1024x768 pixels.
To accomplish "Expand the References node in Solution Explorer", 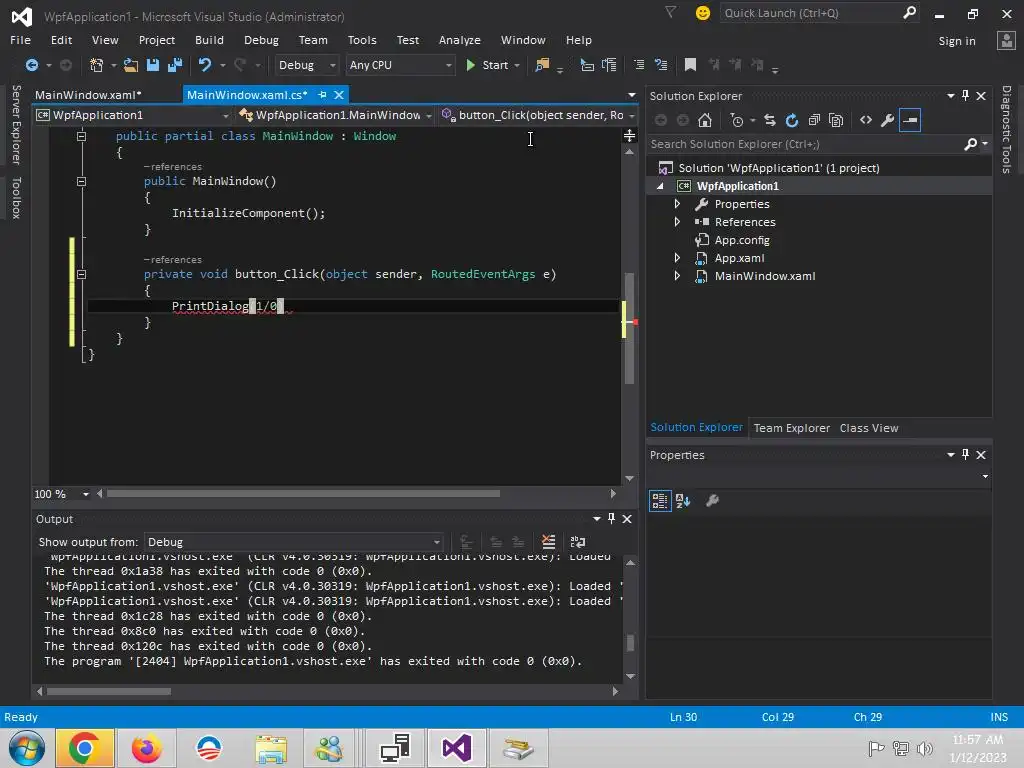I will point(677,222).
